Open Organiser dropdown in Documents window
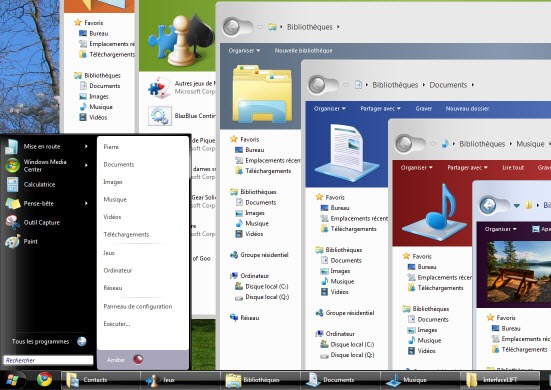551x390 pixels. (x=330, y=109)
